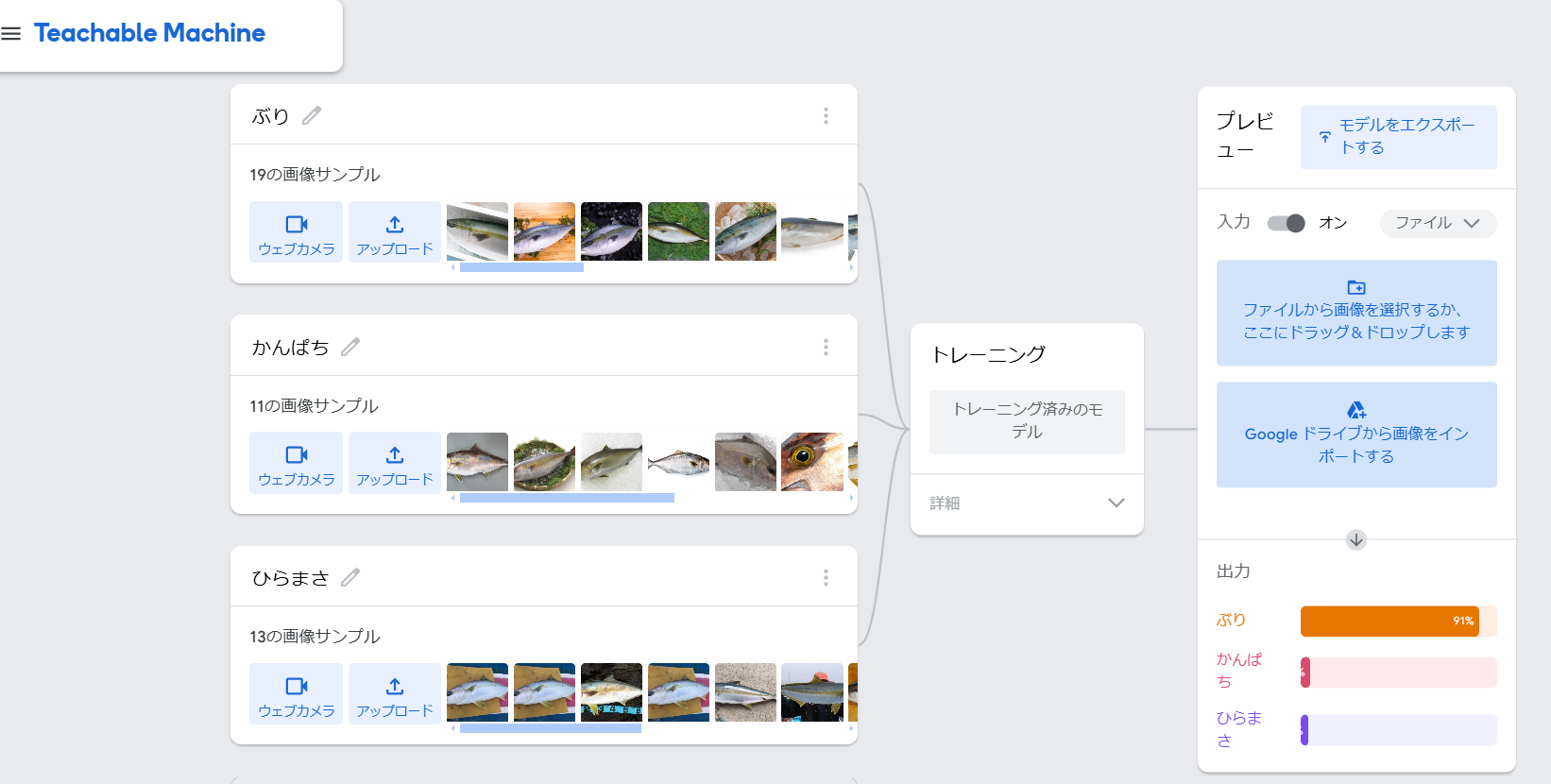Choose image from file drop zone
Viewport: 1551px width, 784px height.
(1356, 313)
